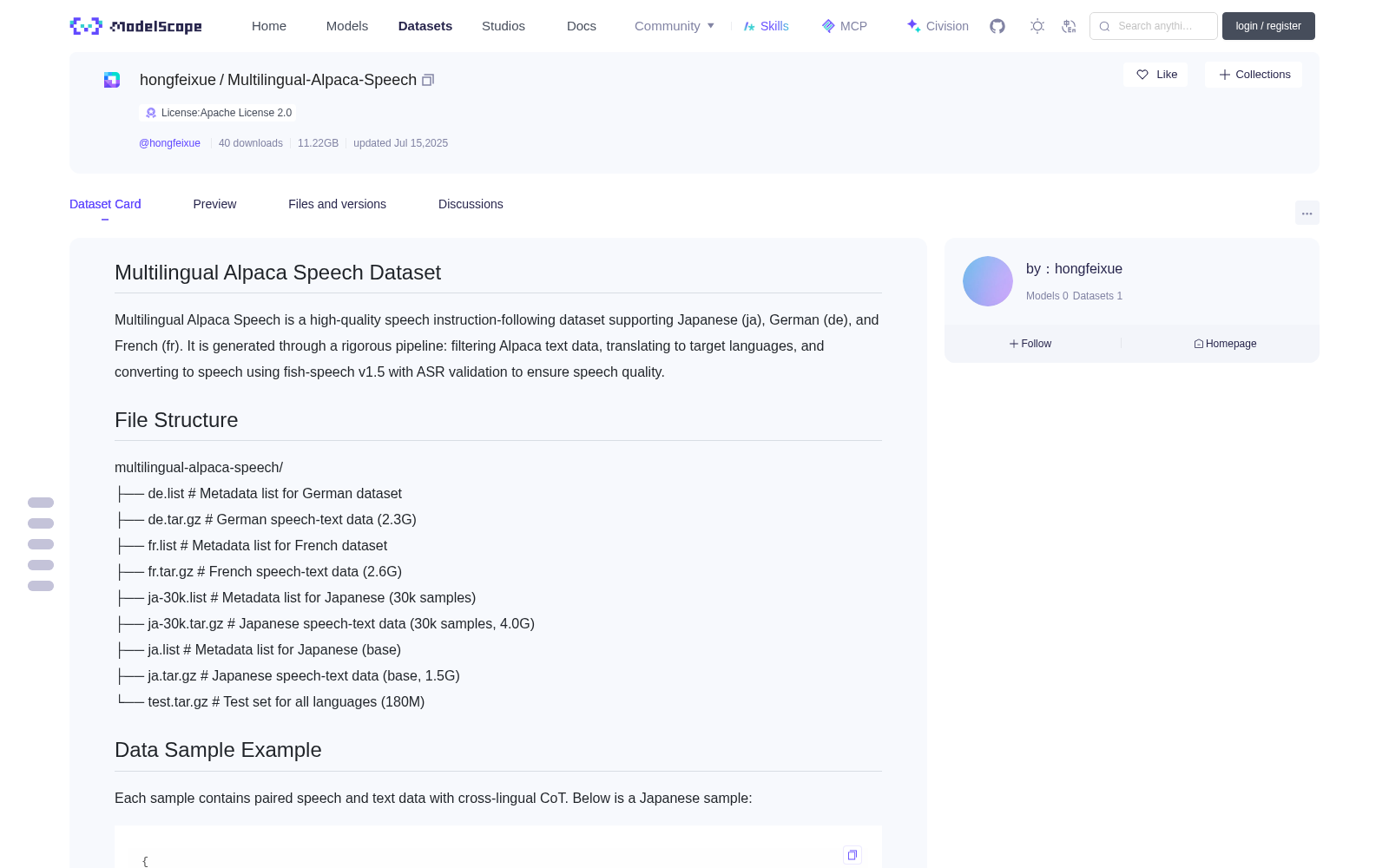Click the 'ja-30k.tar.gz' file line
Screen dimensions: 1389x868
pyautogui.click(x=326, y=623)
